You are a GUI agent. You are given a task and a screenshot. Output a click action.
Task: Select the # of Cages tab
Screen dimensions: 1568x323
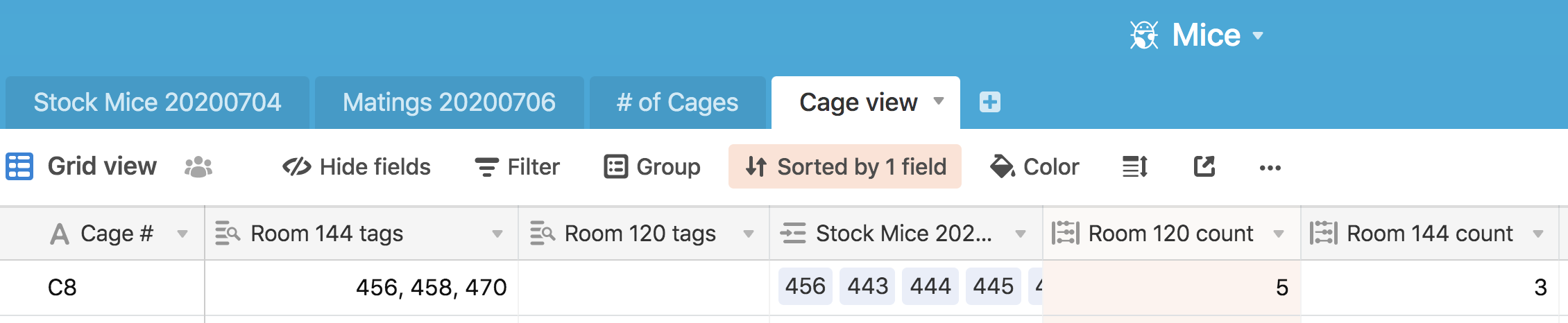click(x=677, y=103)
